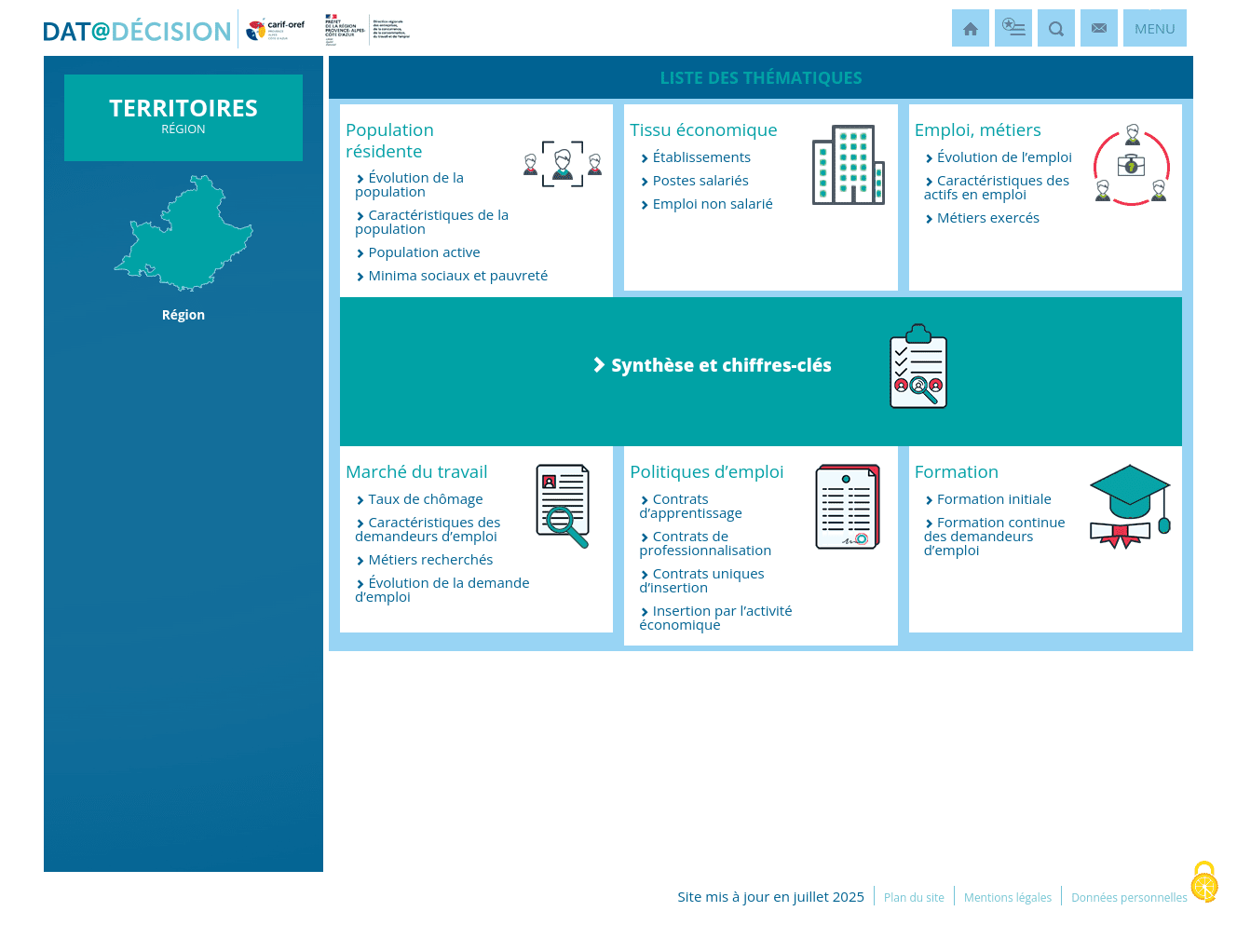Select Métiers exercés link

coord(987,218)
